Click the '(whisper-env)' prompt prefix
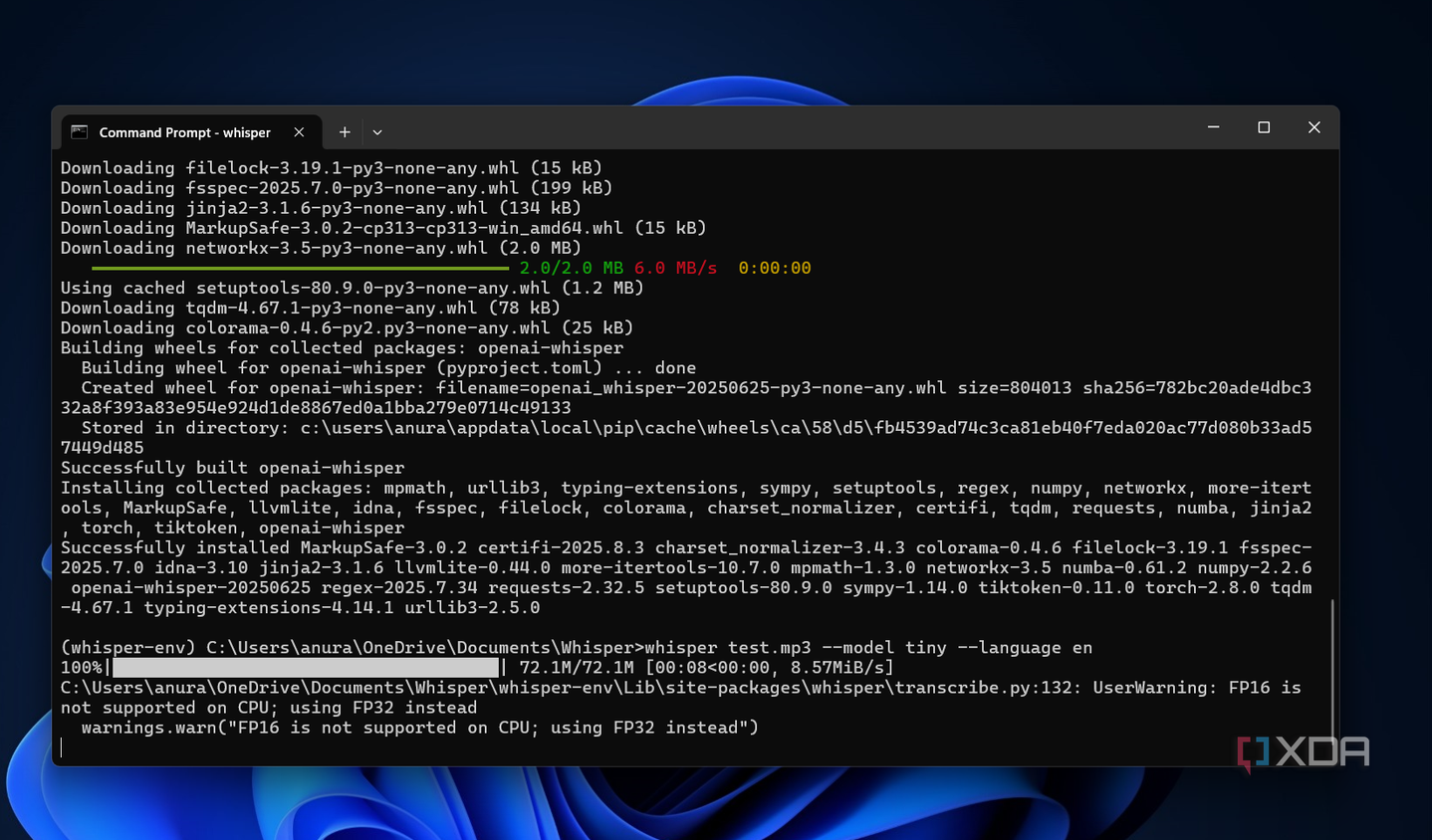This screenshot has width=1432, height=840. pyautogui.click(x=128, y=648)
